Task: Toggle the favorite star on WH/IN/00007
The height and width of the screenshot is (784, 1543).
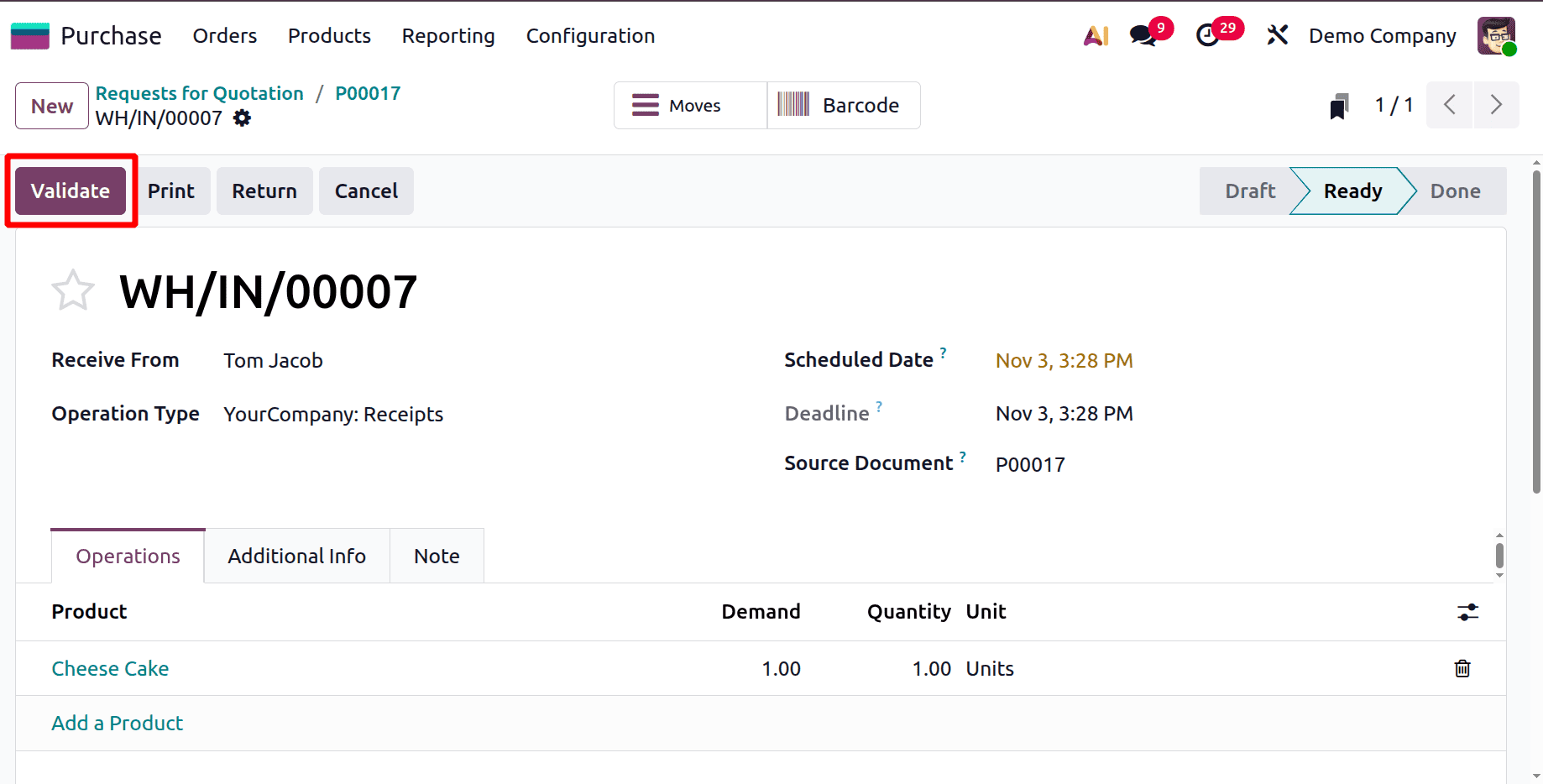Action: click(73, 290)
